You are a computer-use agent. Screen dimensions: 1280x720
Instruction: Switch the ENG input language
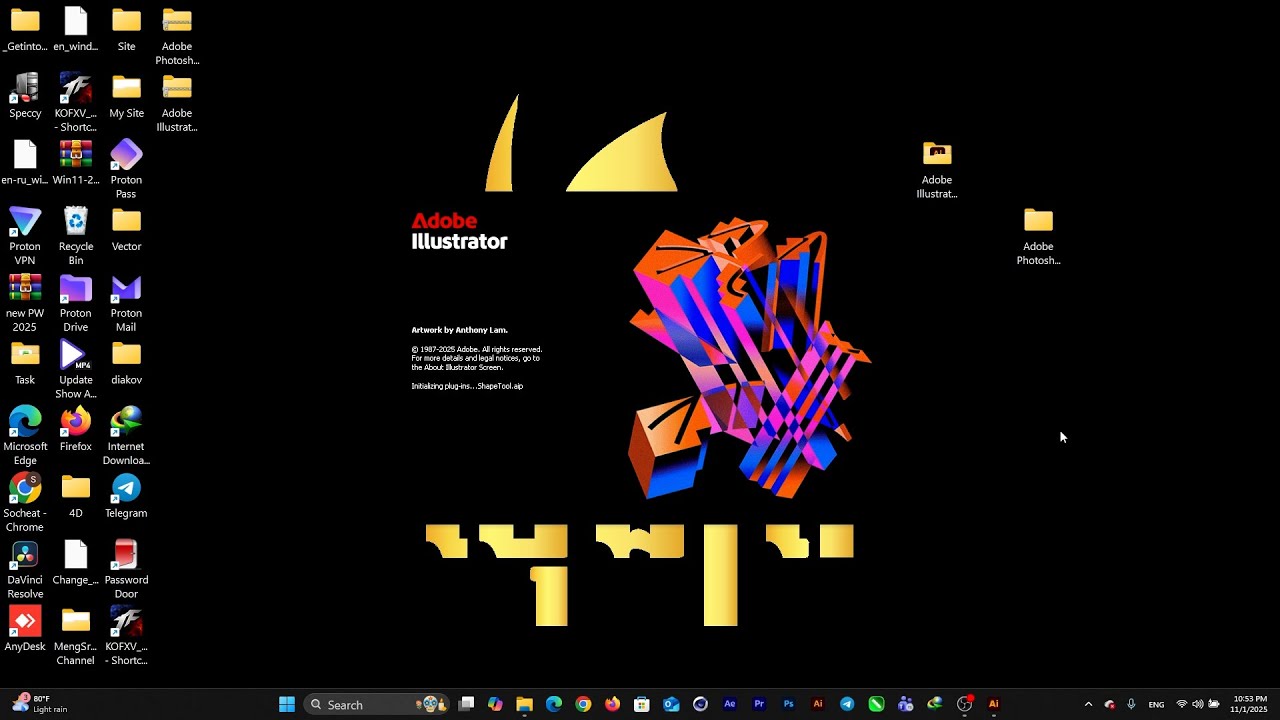[1156, 705]
